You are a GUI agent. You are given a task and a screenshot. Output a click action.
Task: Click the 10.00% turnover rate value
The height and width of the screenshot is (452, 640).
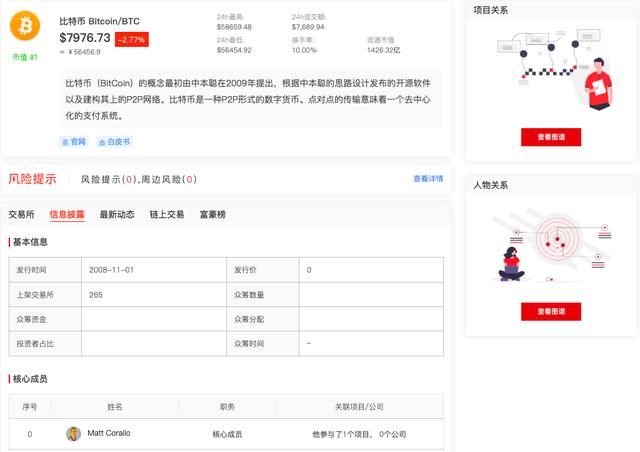click(304, 50)
